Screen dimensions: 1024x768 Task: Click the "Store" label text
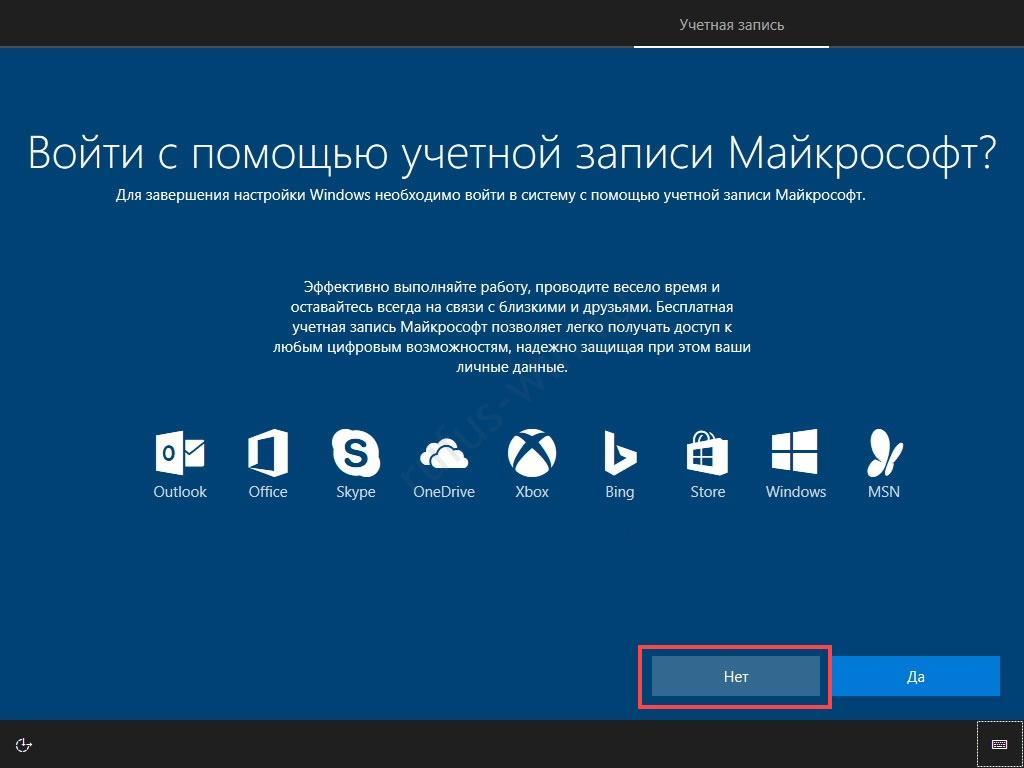click(708, 492)
